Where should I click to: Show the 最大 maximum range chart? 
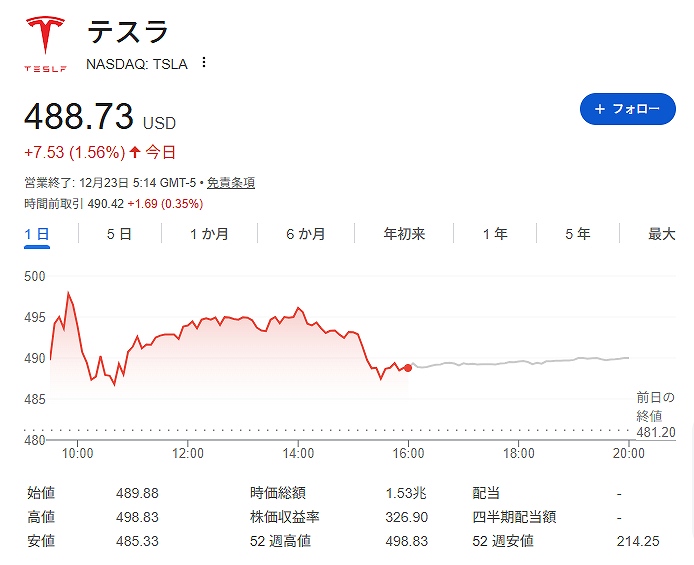(x=662, y=234)
